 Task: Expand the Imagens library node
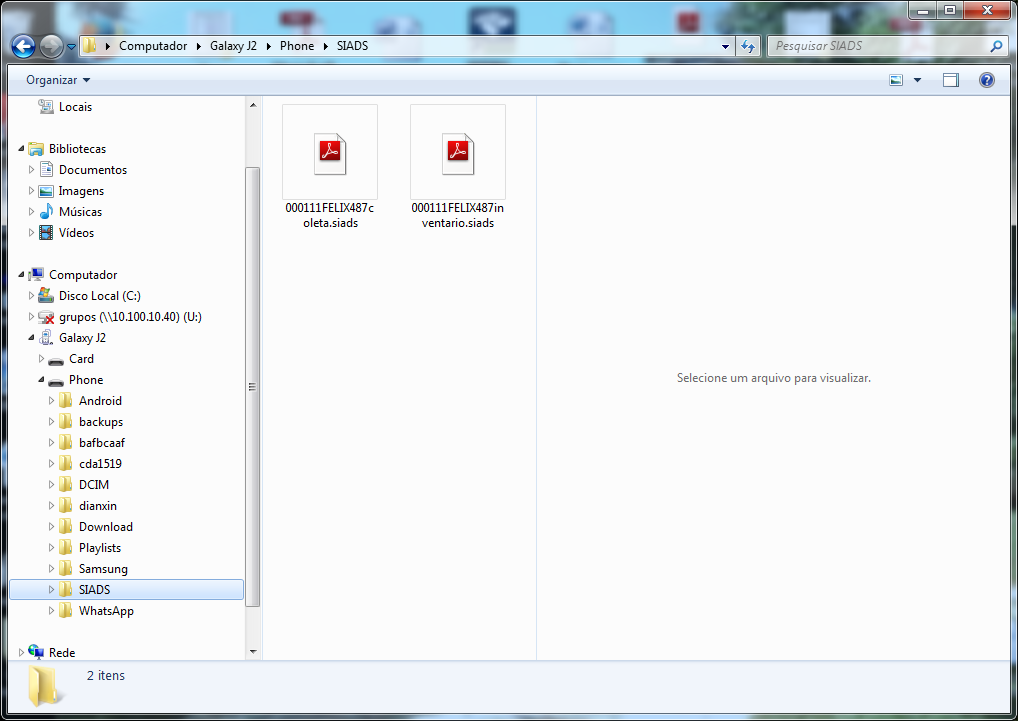pos(31,191)
